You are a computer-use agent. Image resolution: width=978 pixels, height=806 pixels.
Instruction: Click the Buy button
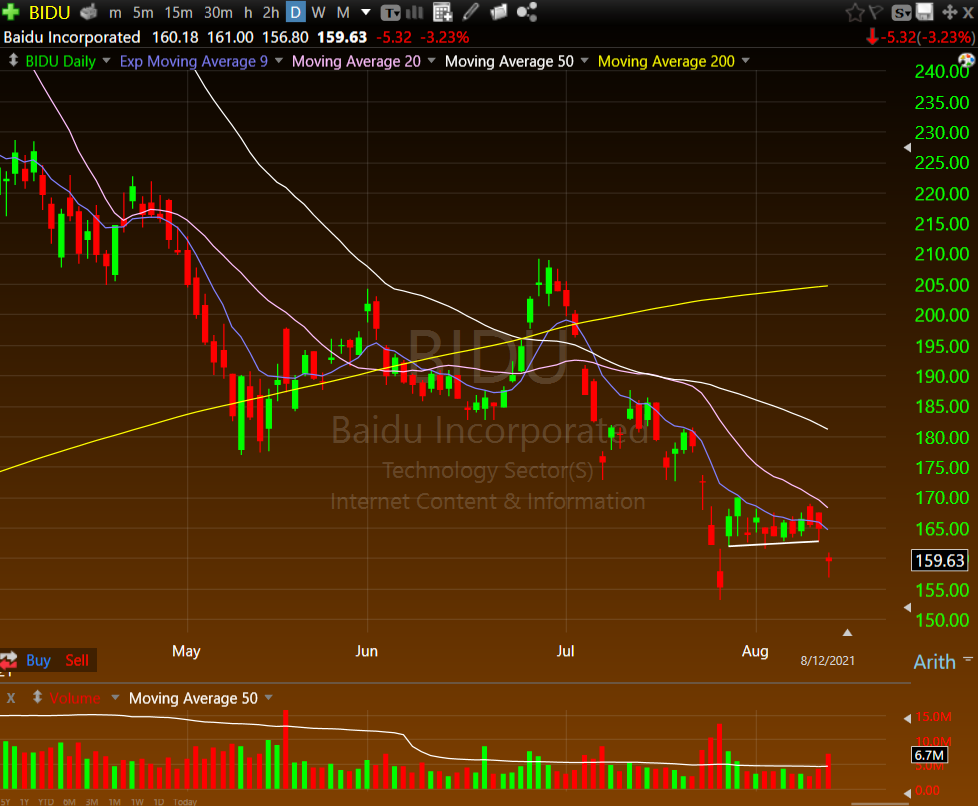pyautogui.click(x=38, y=660)
